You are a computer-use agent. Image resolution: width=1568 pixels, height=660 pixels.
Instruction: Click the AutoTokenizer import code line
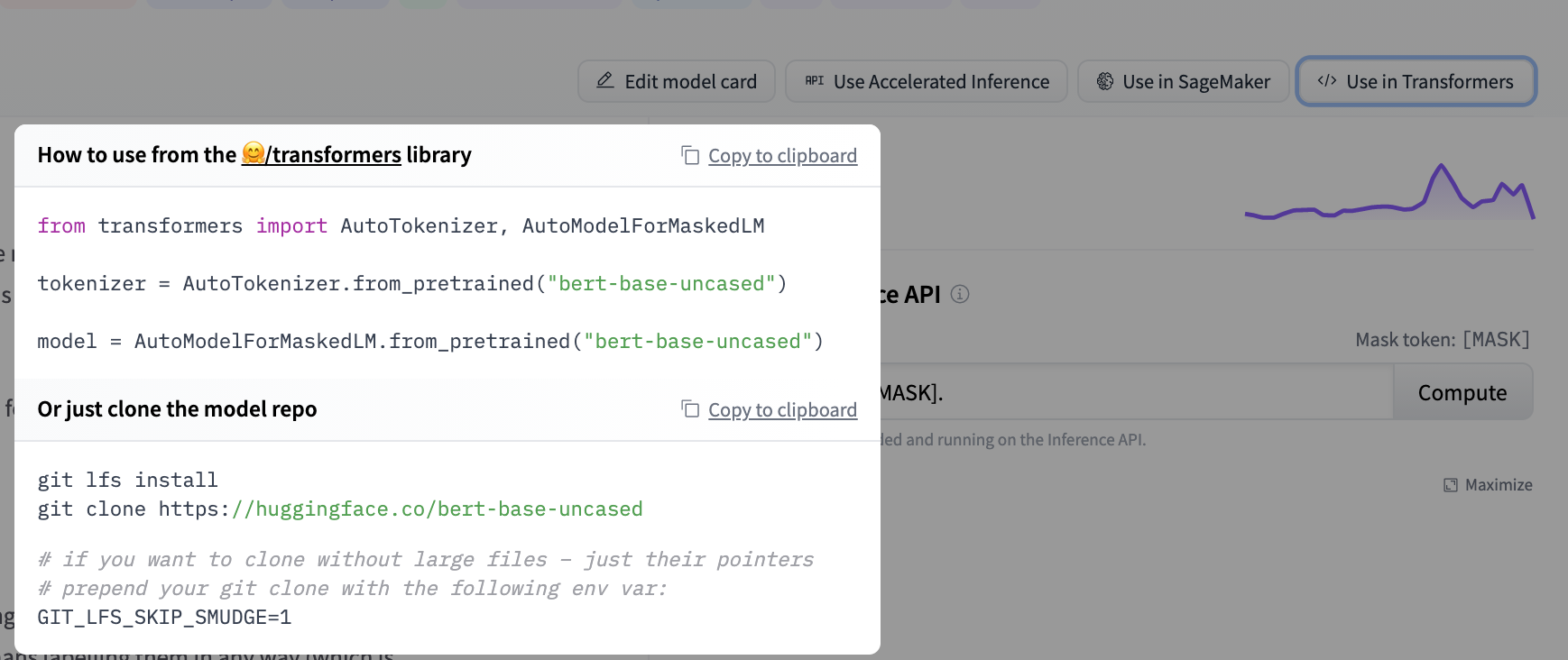point(401,226)
